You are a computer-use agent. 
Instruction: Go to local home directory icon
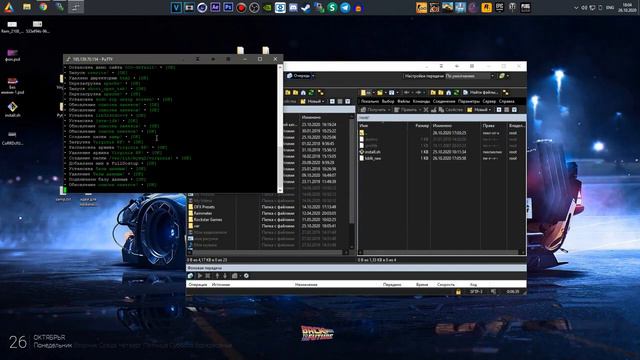(303, 93)
